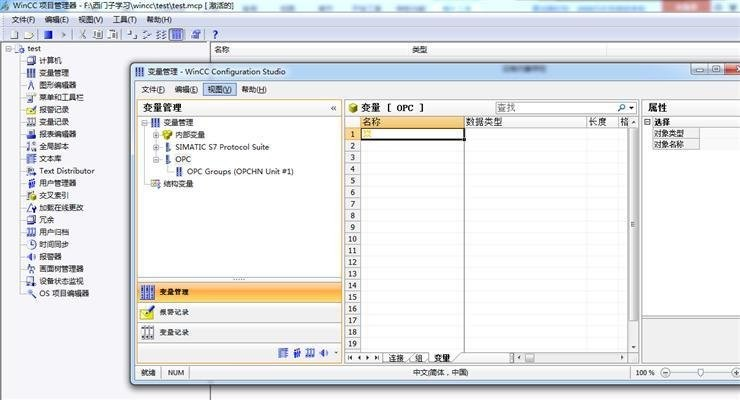Click the Copy icon in the explorer toolbar
The height and width of the screenshot is (400, 740).
tap(98, 34)
